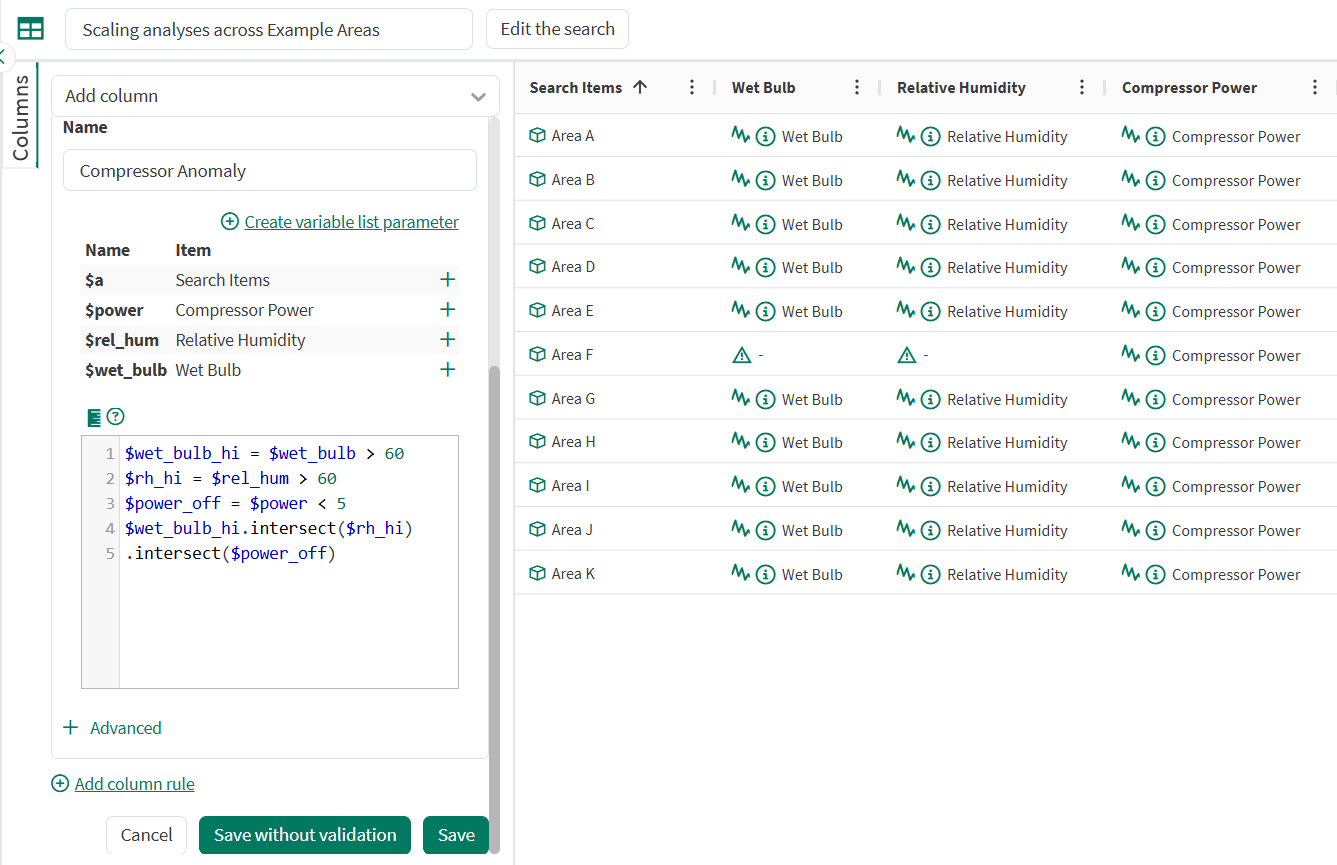Screen dimensions: 1337x865
Task: Open Wet Bulb column options menu
Action: click(856, 88)
